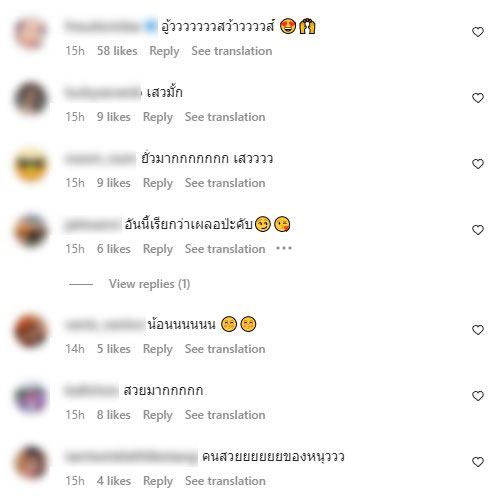
Task: Heart the comment with 6 likes
Action: [478, 230]
